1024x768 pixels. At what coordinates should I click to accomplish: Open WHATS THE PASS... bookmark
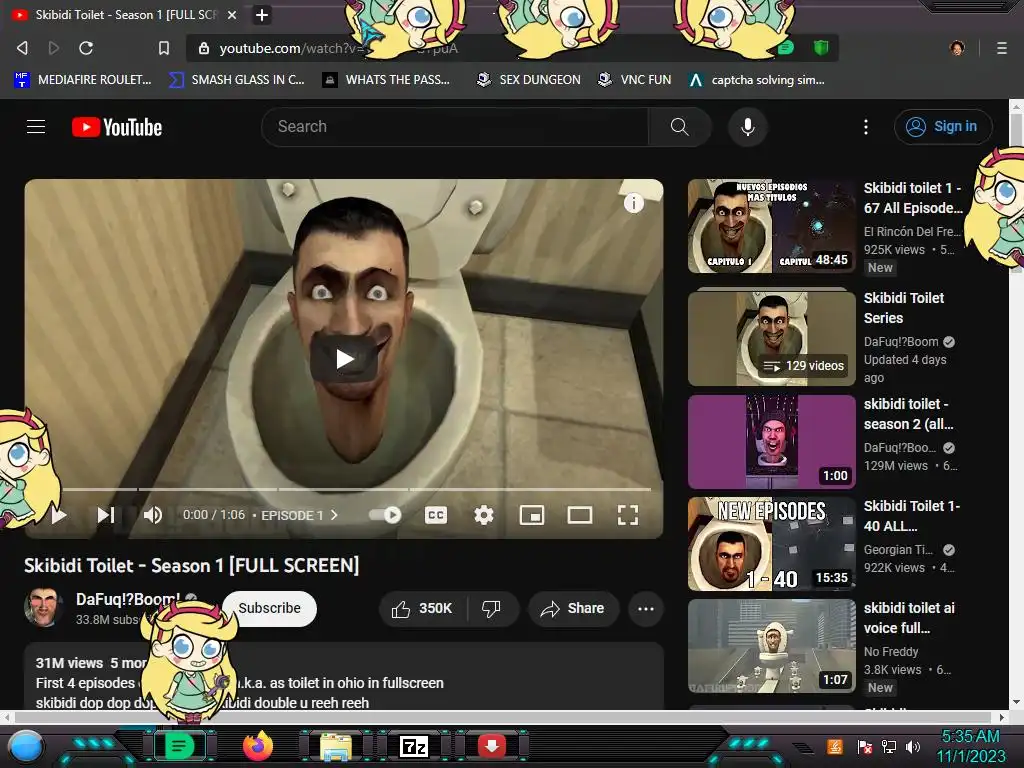coord(387,80)
